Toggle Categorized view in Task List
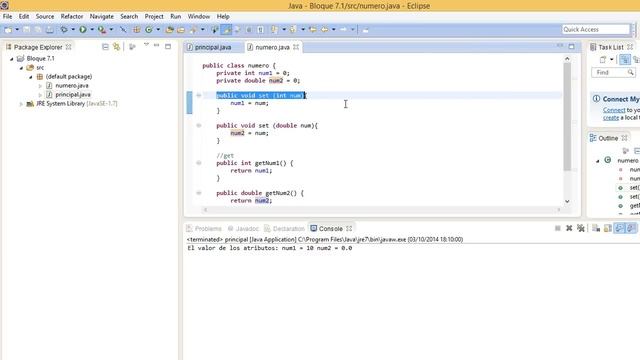Image resolution: width=640 pixels, height=360 pixels. tap(625, 60)
